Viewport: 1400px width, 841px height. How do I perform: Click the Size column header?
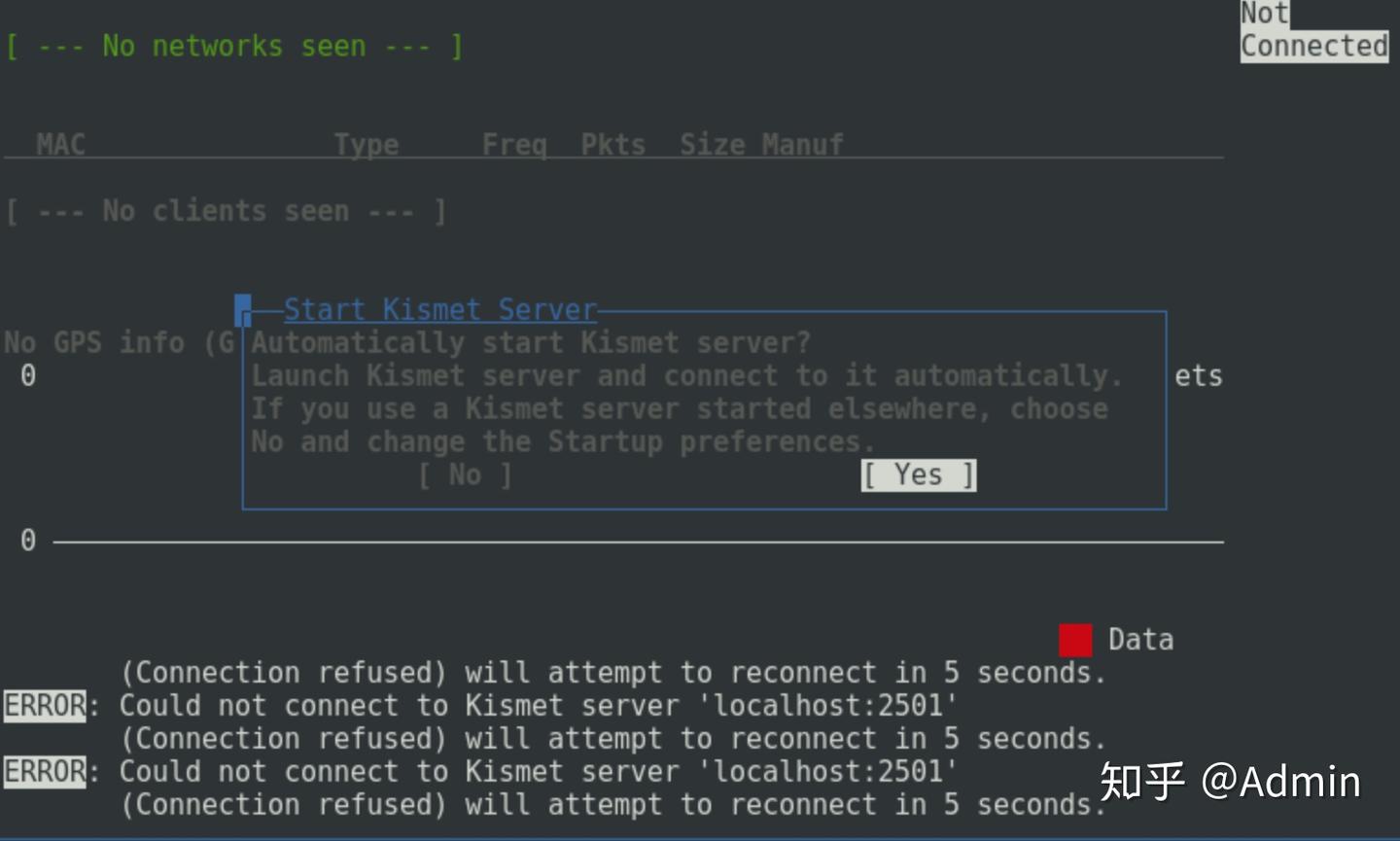coord(712,145)
